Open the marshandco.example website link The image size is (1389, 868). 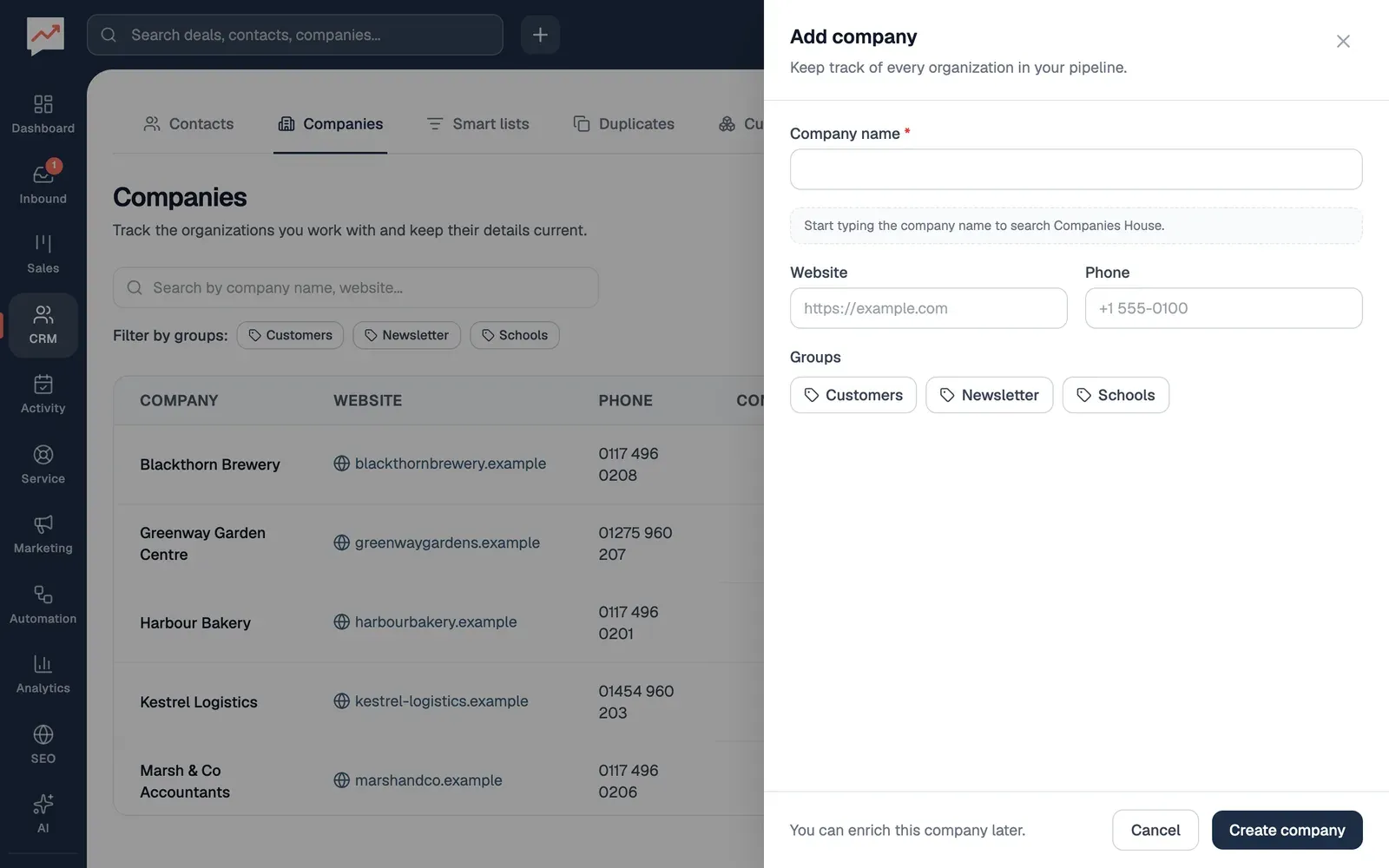[428, 780]
